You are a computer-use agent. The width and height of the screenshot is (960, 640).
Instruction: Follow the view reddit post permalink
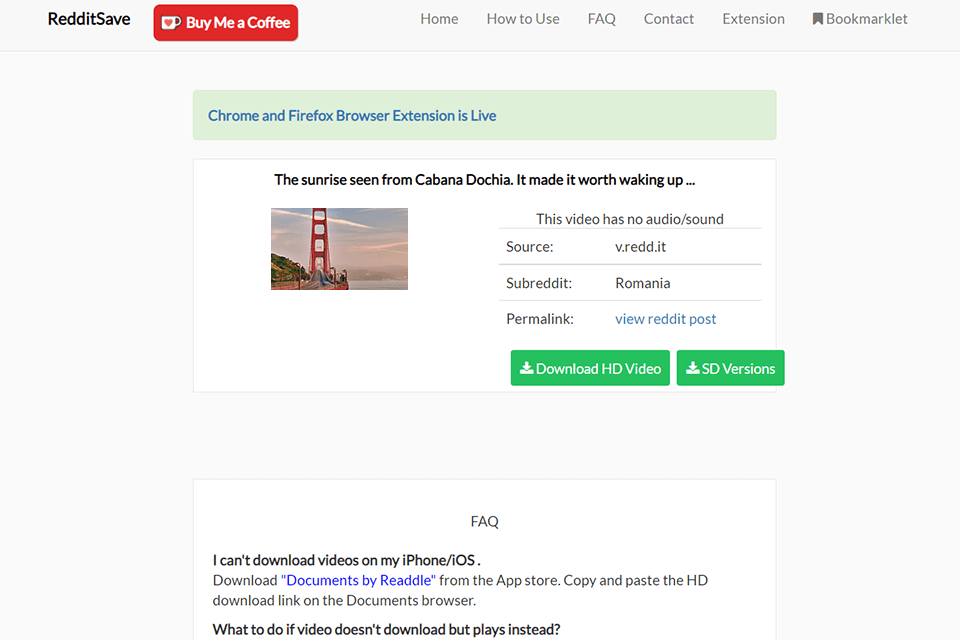click(666, 319)
